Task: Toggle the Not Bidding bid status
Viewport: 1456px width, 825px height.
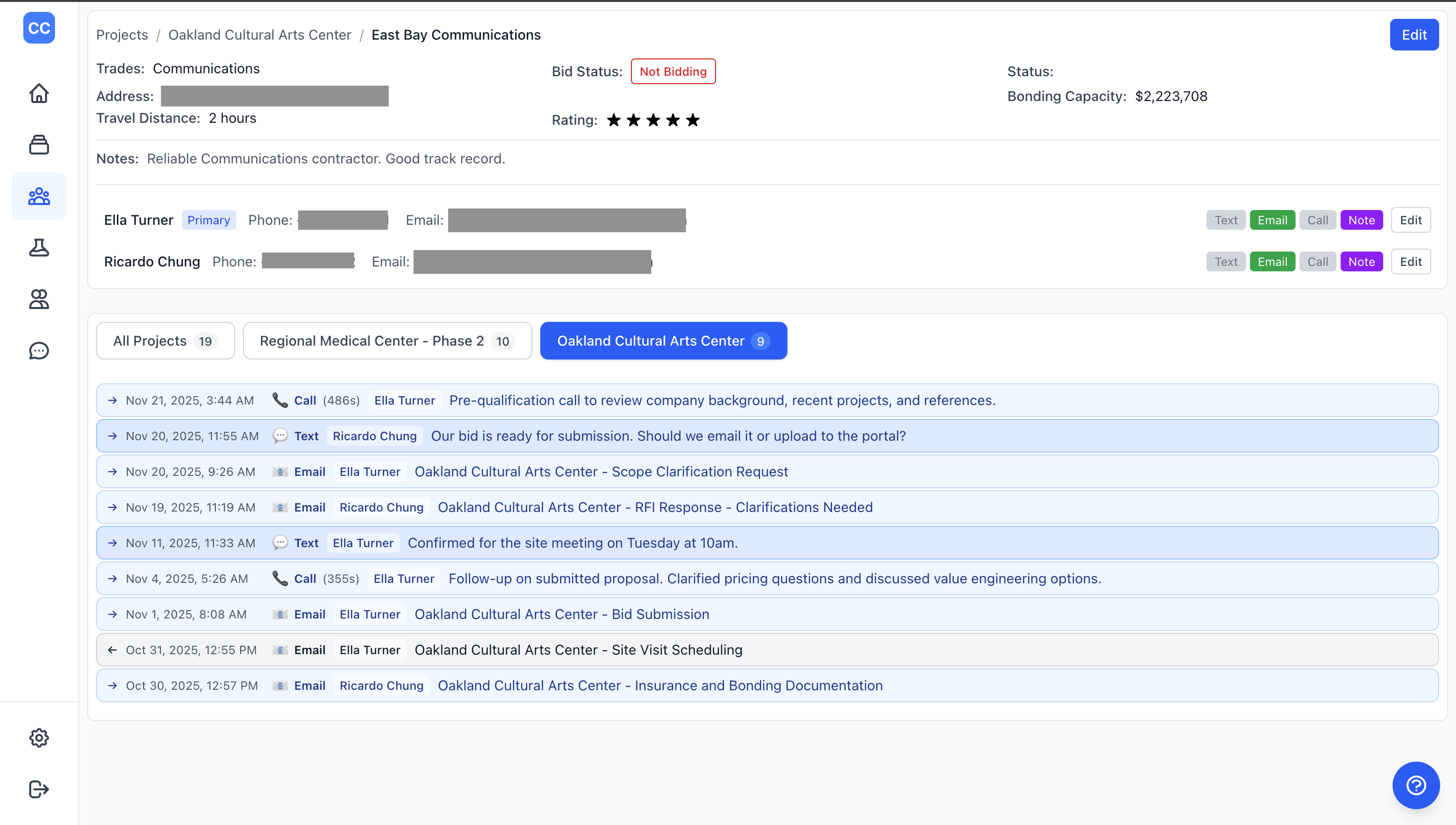Action: click(673, 71)
